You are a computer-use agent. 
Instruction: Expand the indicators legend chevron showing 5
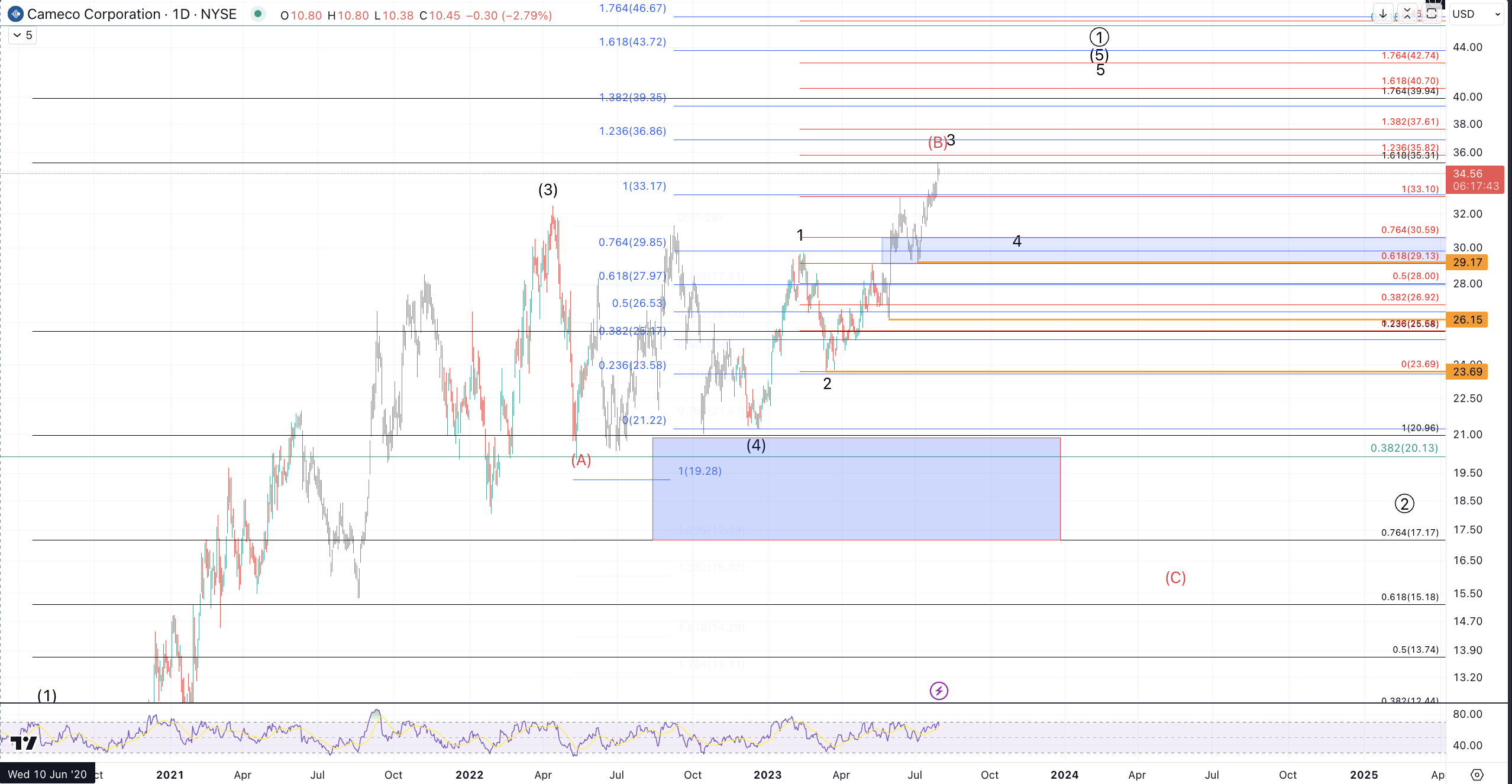coord(23,35)
